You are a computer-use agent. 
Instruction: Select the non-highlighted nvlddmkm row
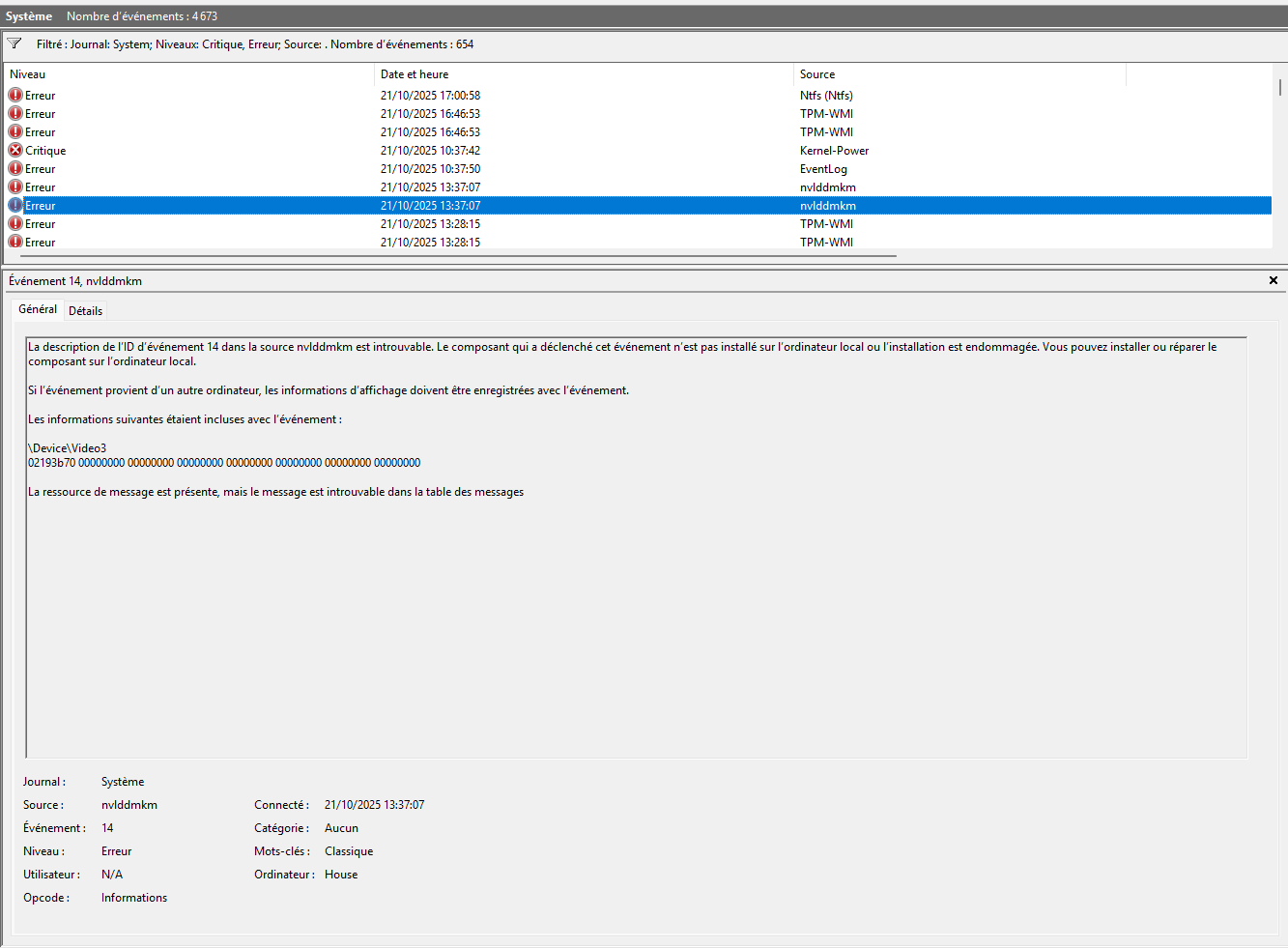(638, 187)
